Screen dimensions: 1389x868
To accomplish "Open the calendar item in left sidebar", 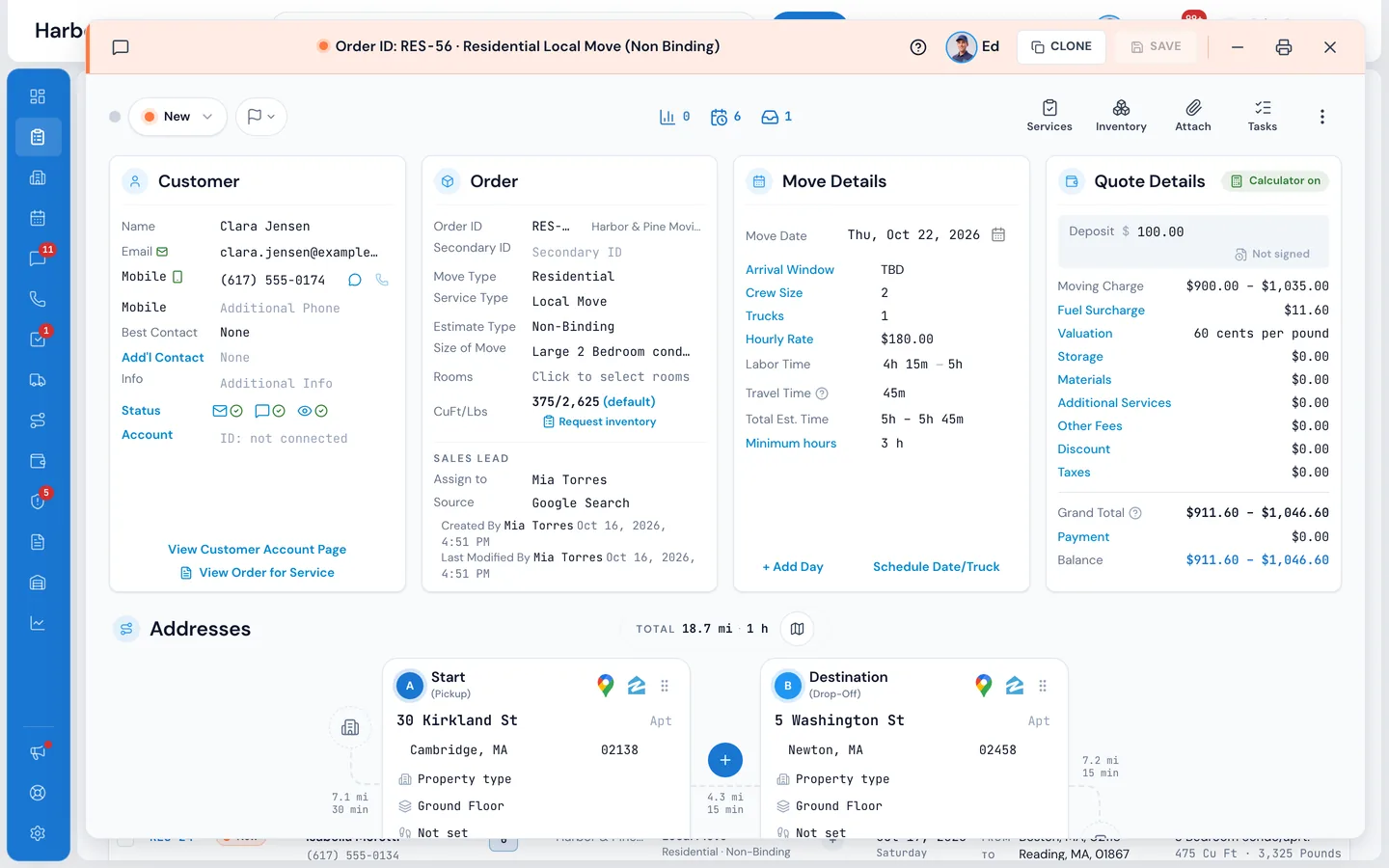I will tap(38, 218).
